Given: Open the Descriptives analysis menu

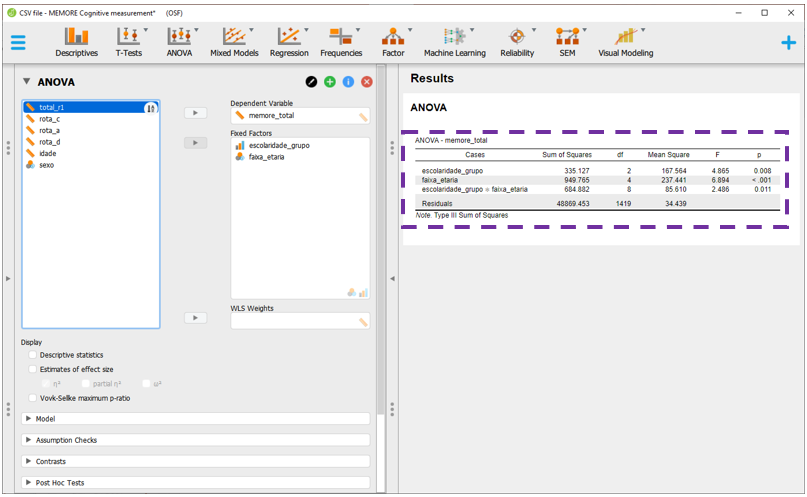Looking at the screenshot, I should (76, 42).
